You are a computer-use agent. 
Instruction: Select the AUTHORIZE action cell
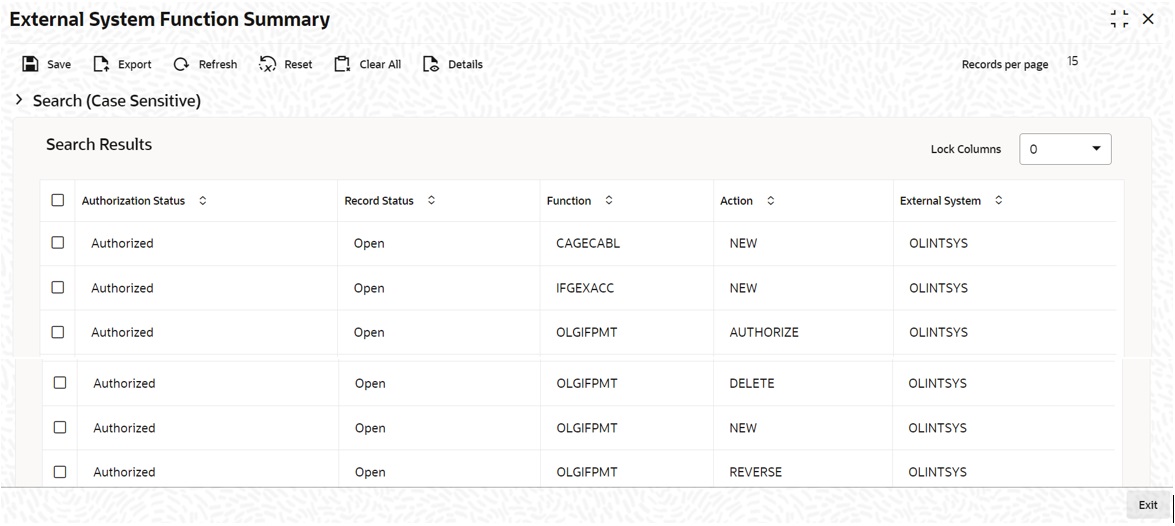click(764, 332)
